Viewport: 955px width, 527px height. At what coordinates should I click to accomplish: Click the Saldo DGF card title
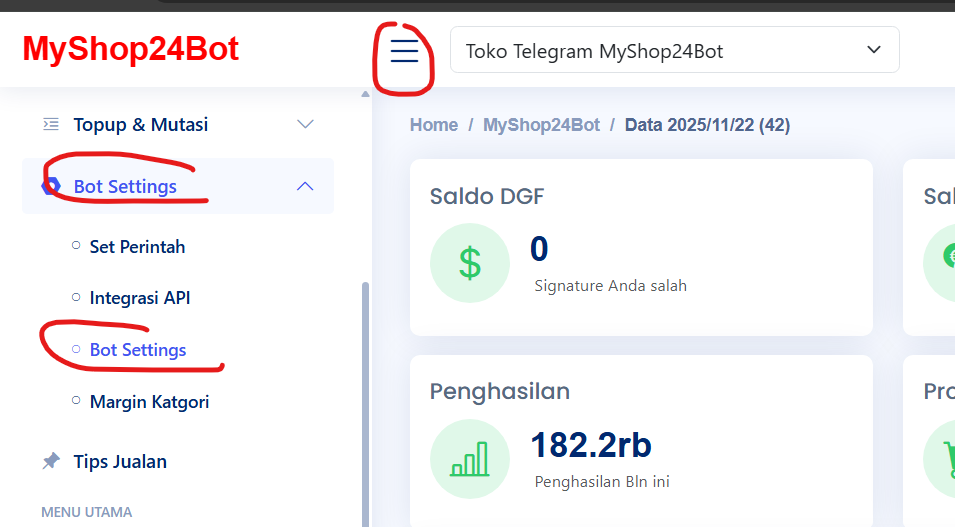pyautogui.click(x=487, y=196)
